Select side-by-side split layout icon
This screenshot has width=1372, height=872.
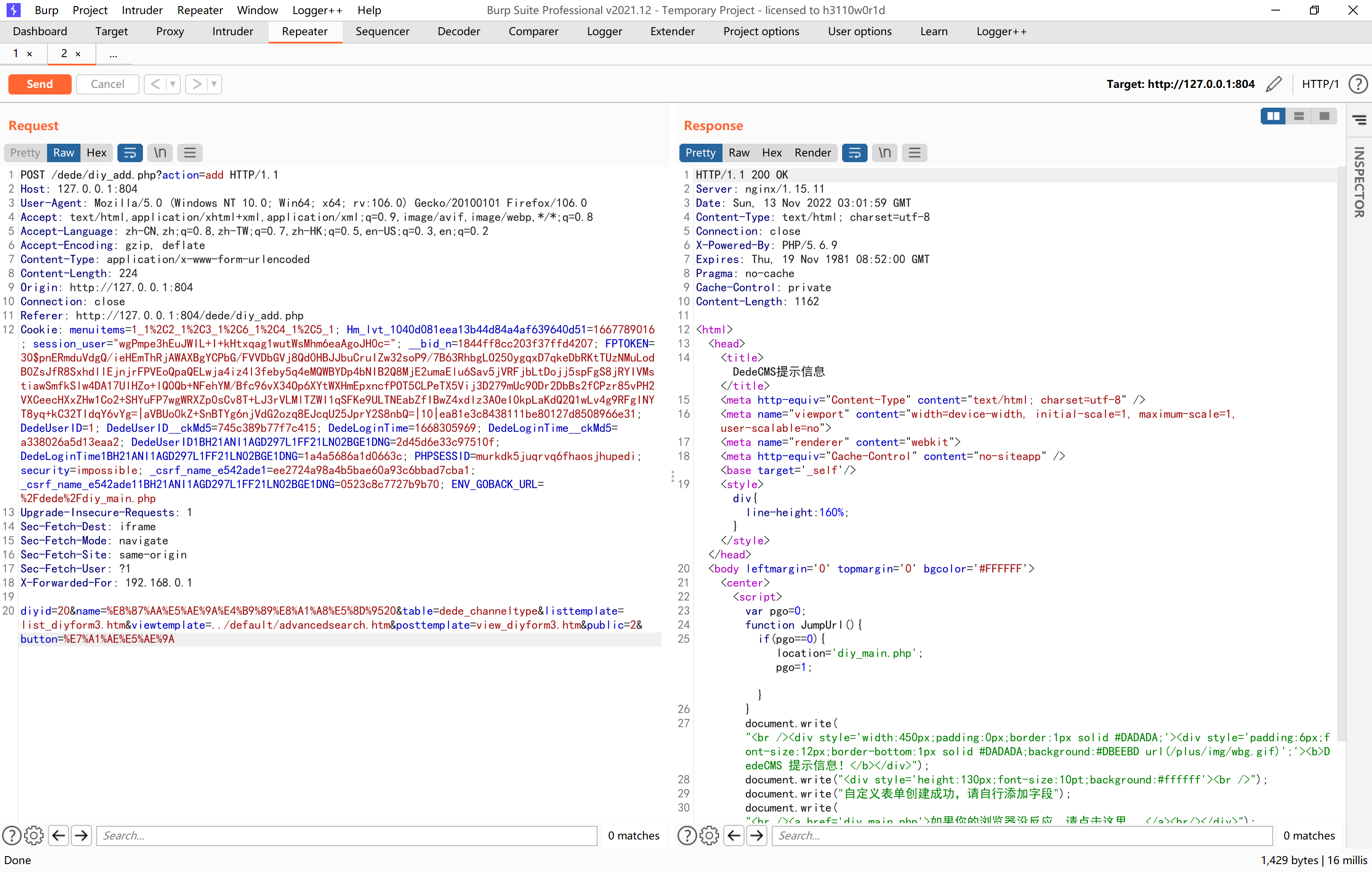[1273, 116]
